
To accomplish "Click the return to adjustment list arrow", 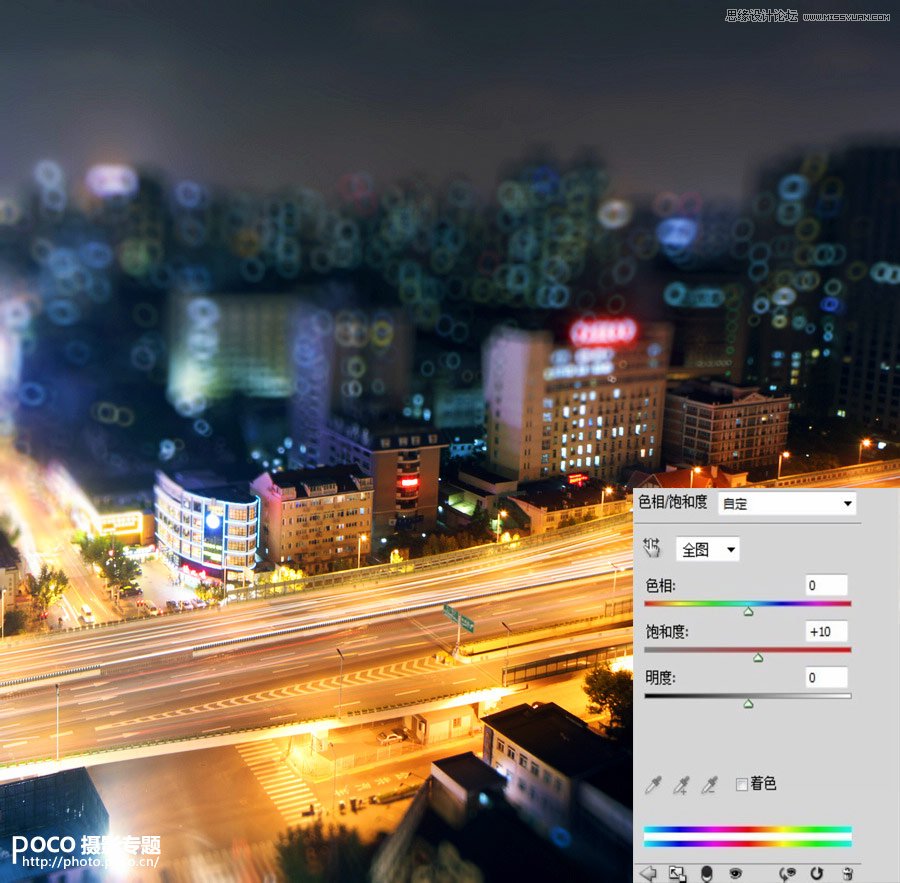I will tap(646, 871).
